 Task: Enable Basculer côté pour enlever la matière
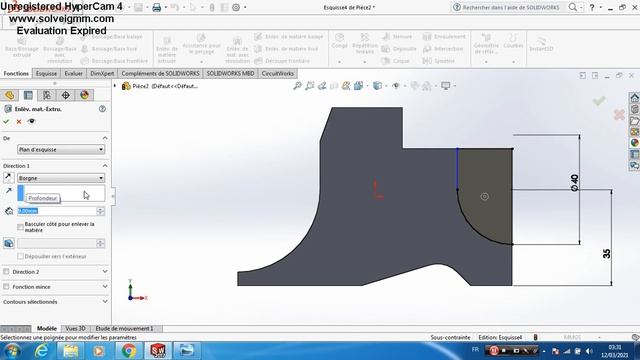pyautogui.click(x=20, y=227)
